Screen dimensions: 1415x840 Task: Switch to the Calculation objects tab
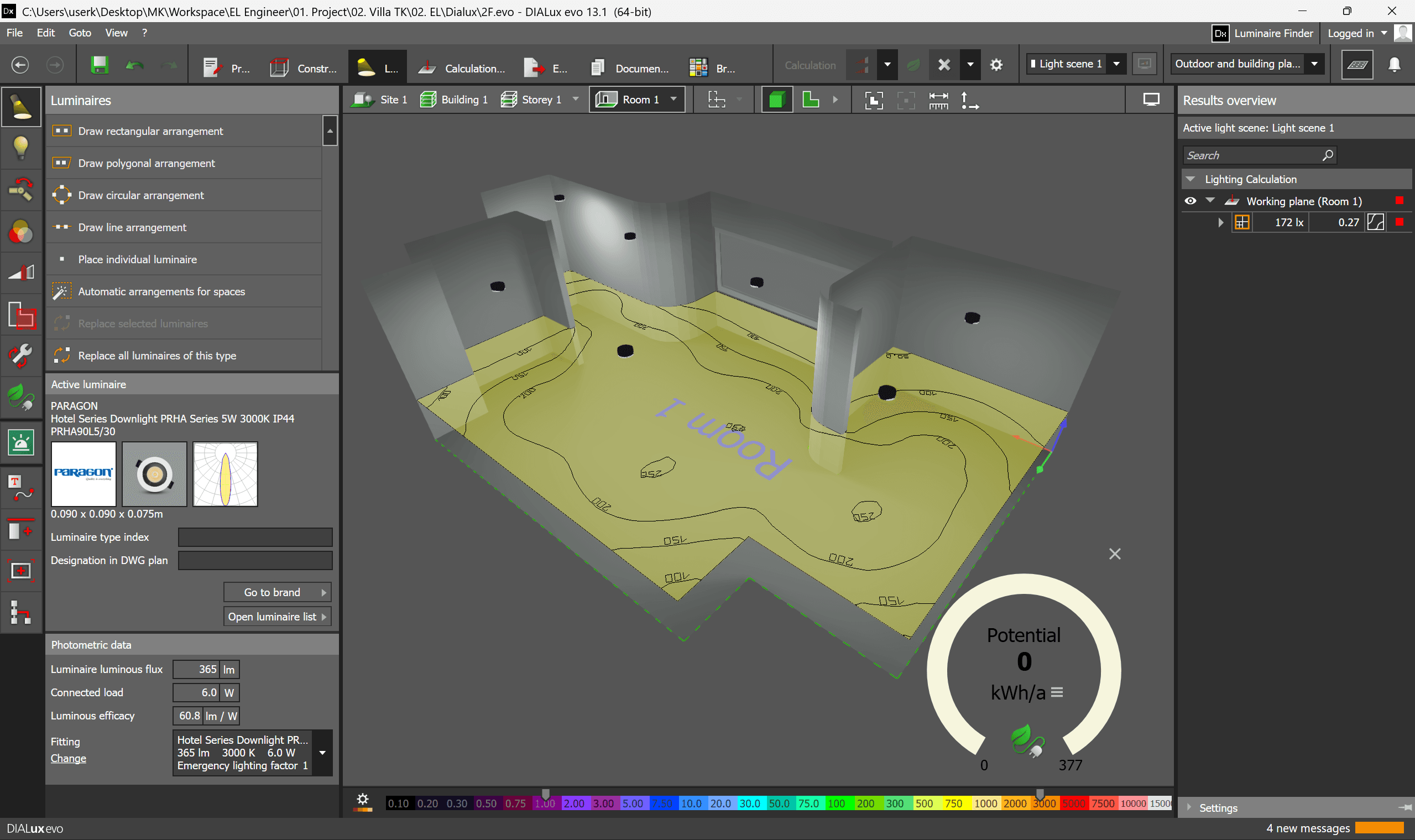coord(462,67)
